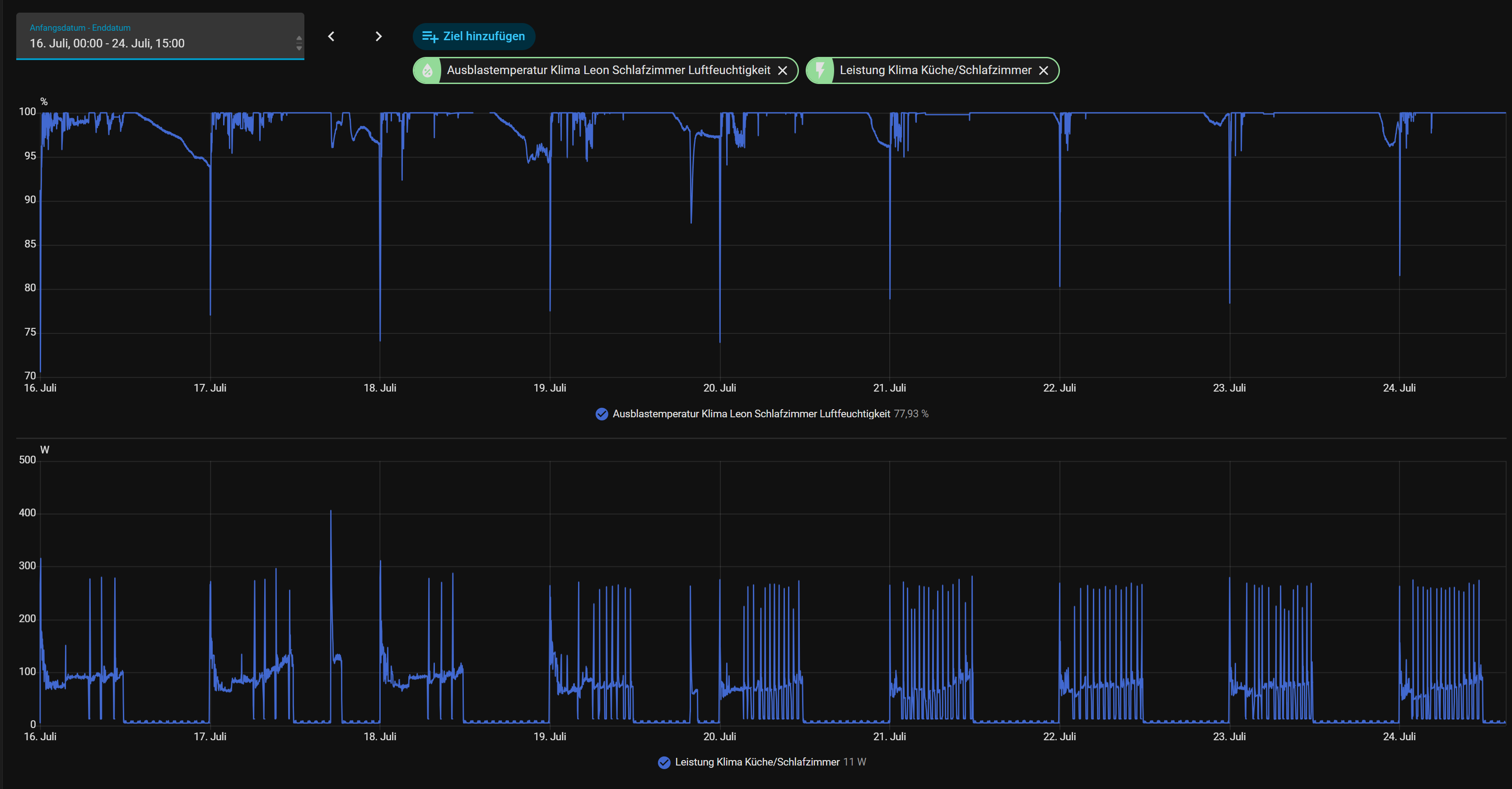
Task: Click the 400 W axis label
Action: [x=27, y=513]
